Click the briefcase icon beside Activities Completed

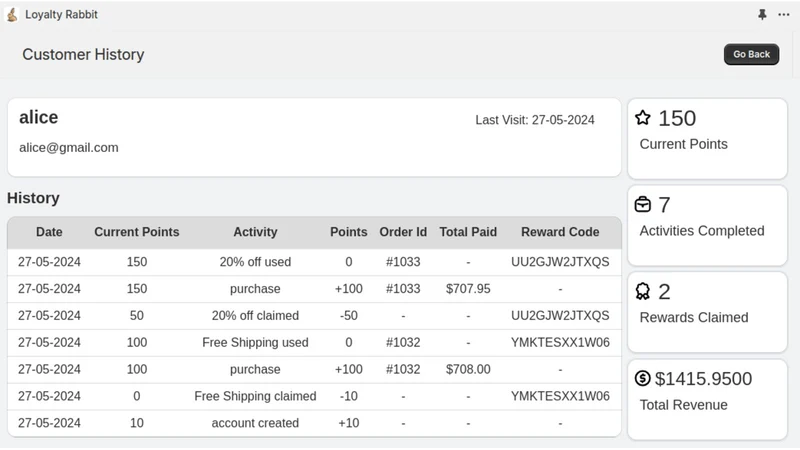click(x=643, y=204)
